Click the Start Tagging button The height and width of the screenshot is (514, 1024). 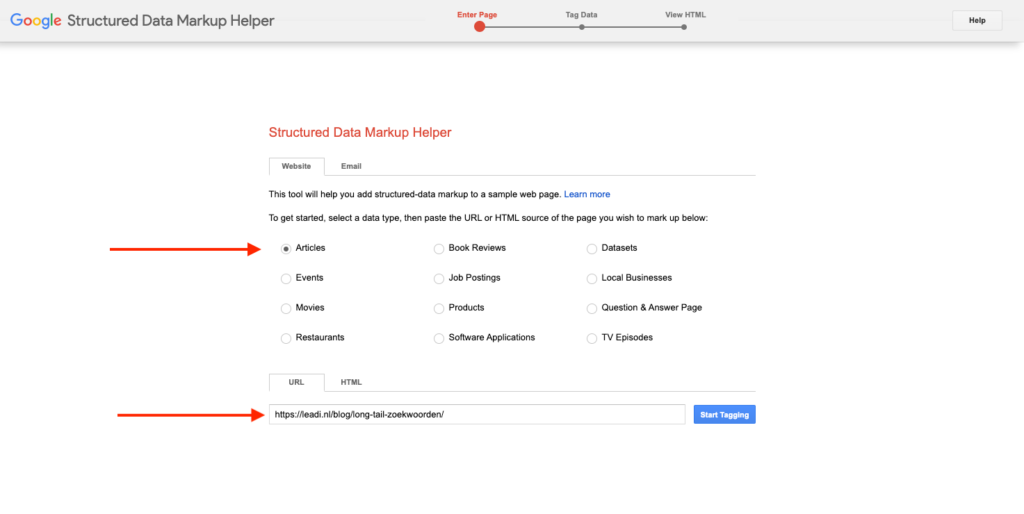724,415
